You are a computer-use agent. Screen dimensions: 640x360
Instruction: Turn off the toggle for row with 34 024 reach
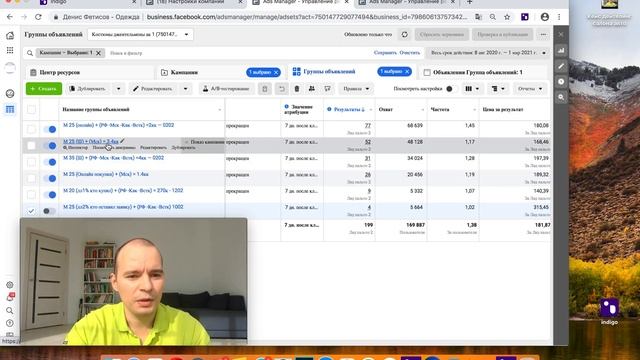coord(49,162)
